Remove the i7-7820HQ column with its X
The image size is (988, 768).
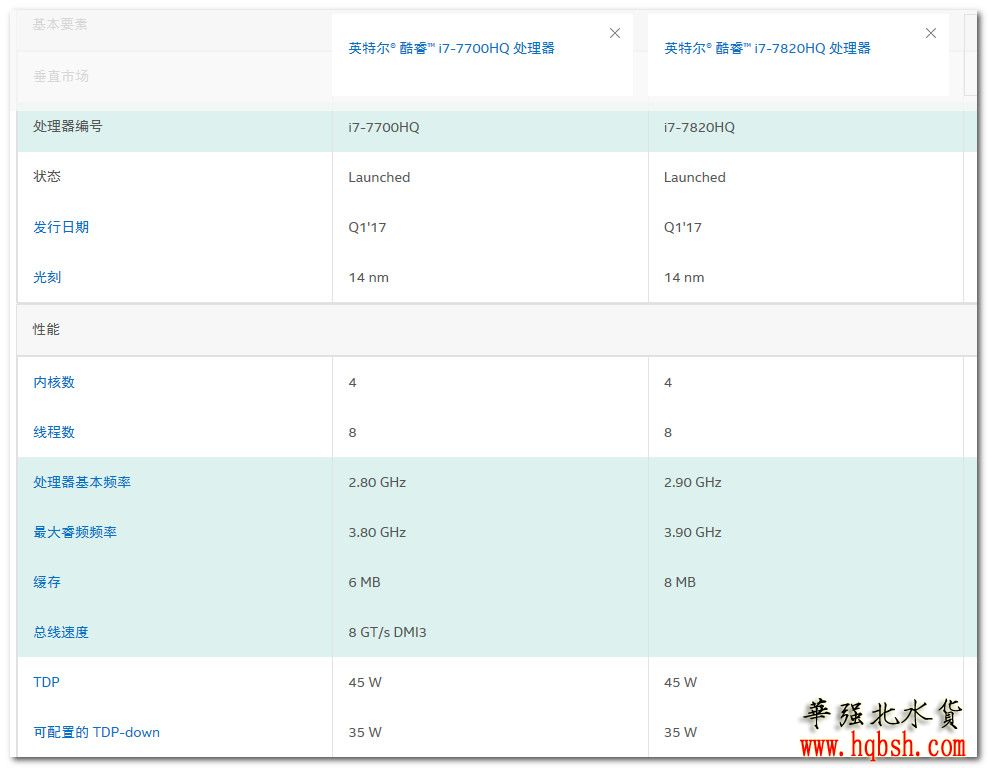pyautogui.click(x=930, y=33)
